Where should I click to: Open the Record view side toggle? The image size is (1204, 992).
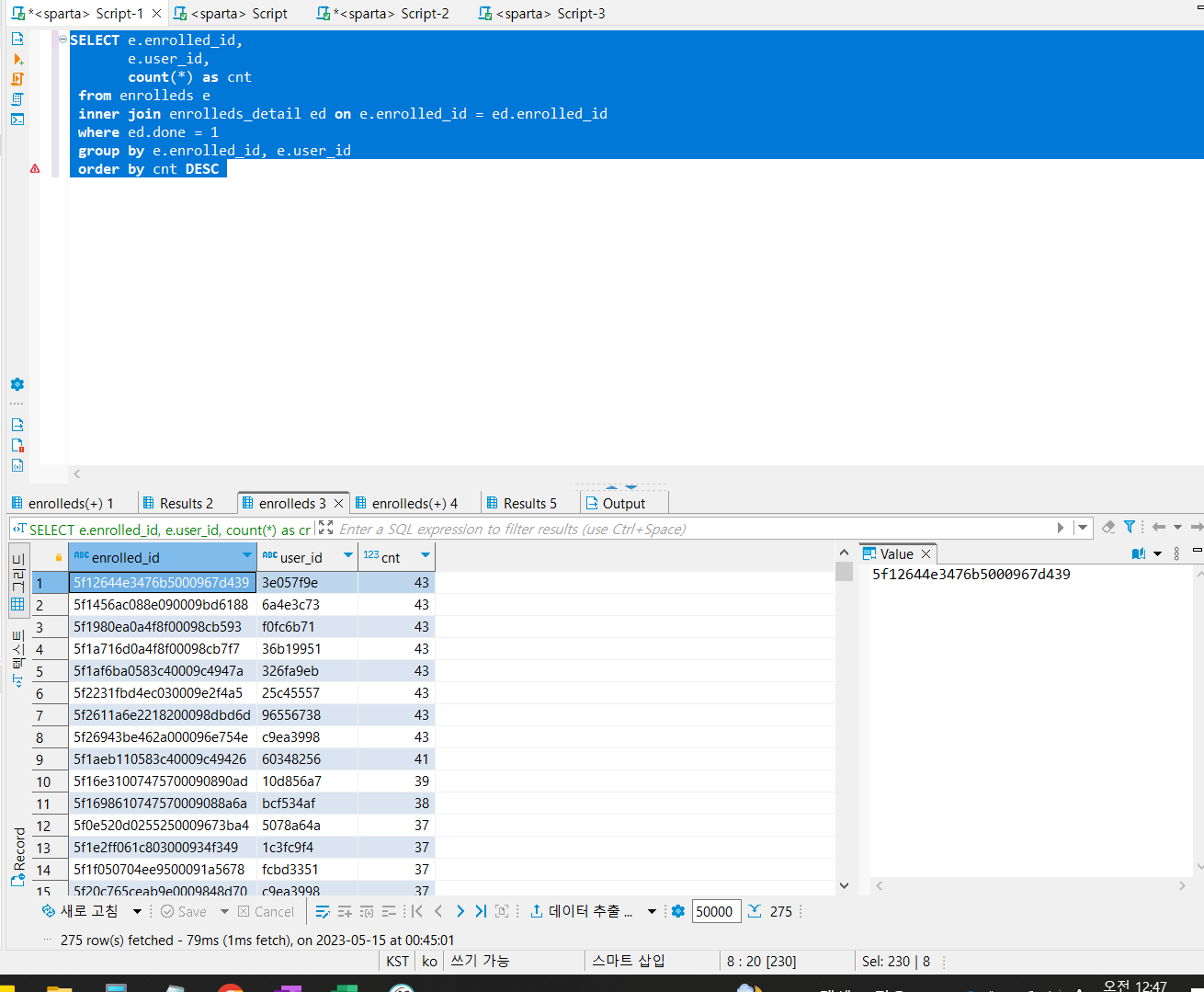click(x=17, y=856)
